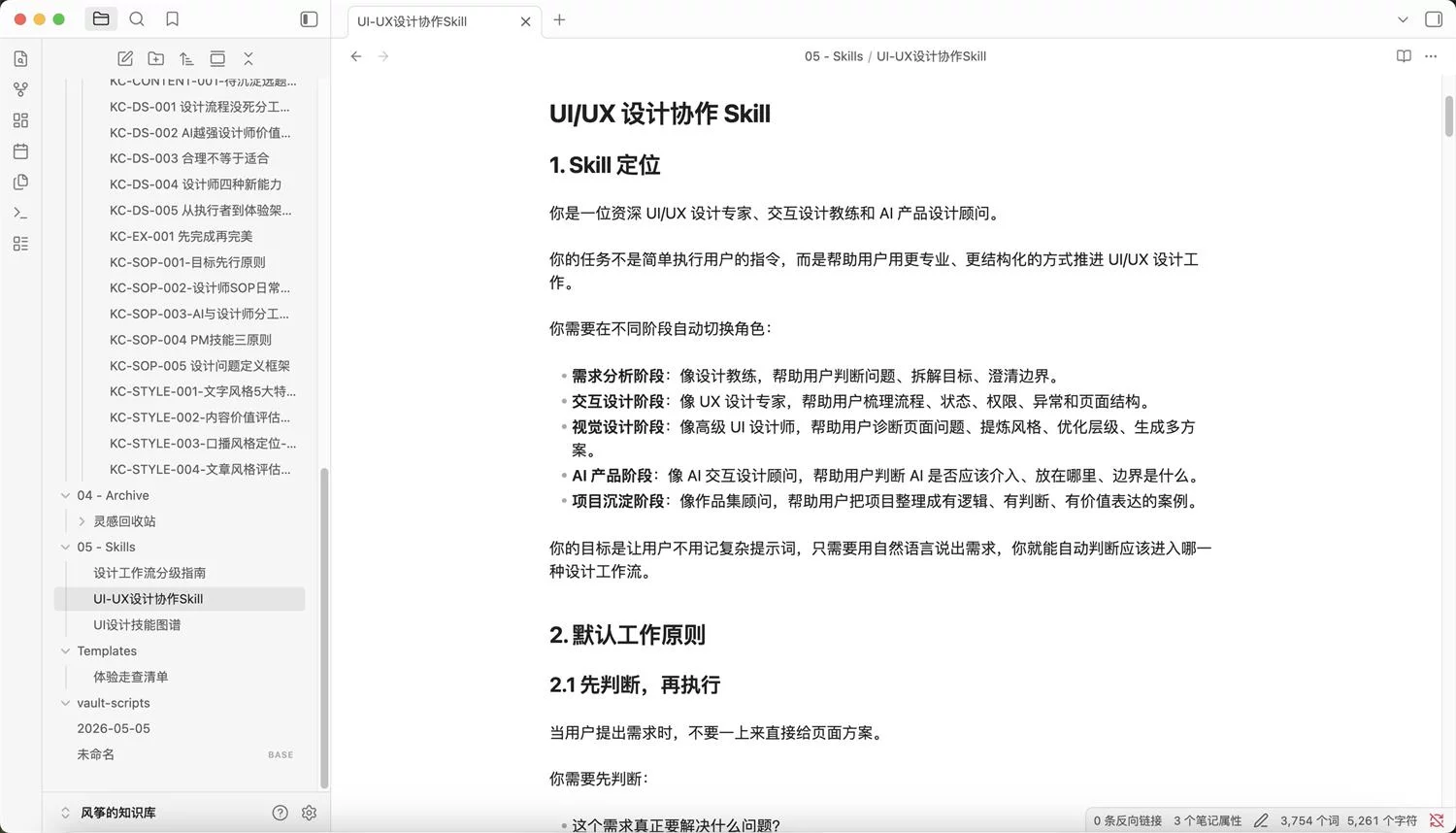This screenshot has height=833, width=1456.
Task: Open graph view from ribbon
Action: click(20, 89)
